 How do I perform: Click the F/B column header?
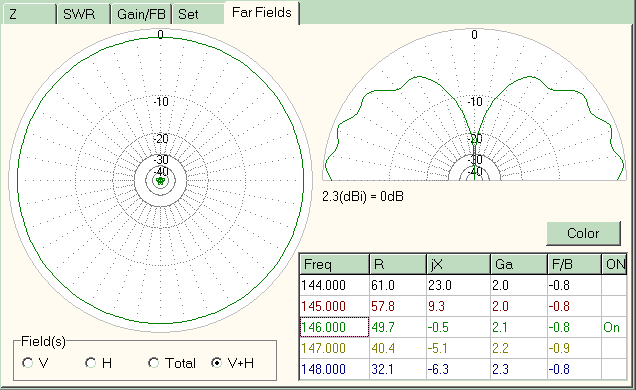coord(574,264)
